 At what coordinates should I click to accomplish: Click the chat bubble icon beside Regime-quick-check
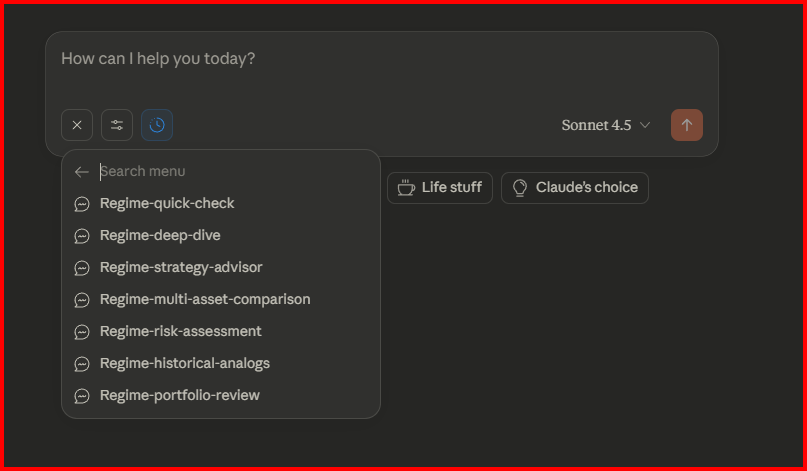tap(82, 204)
